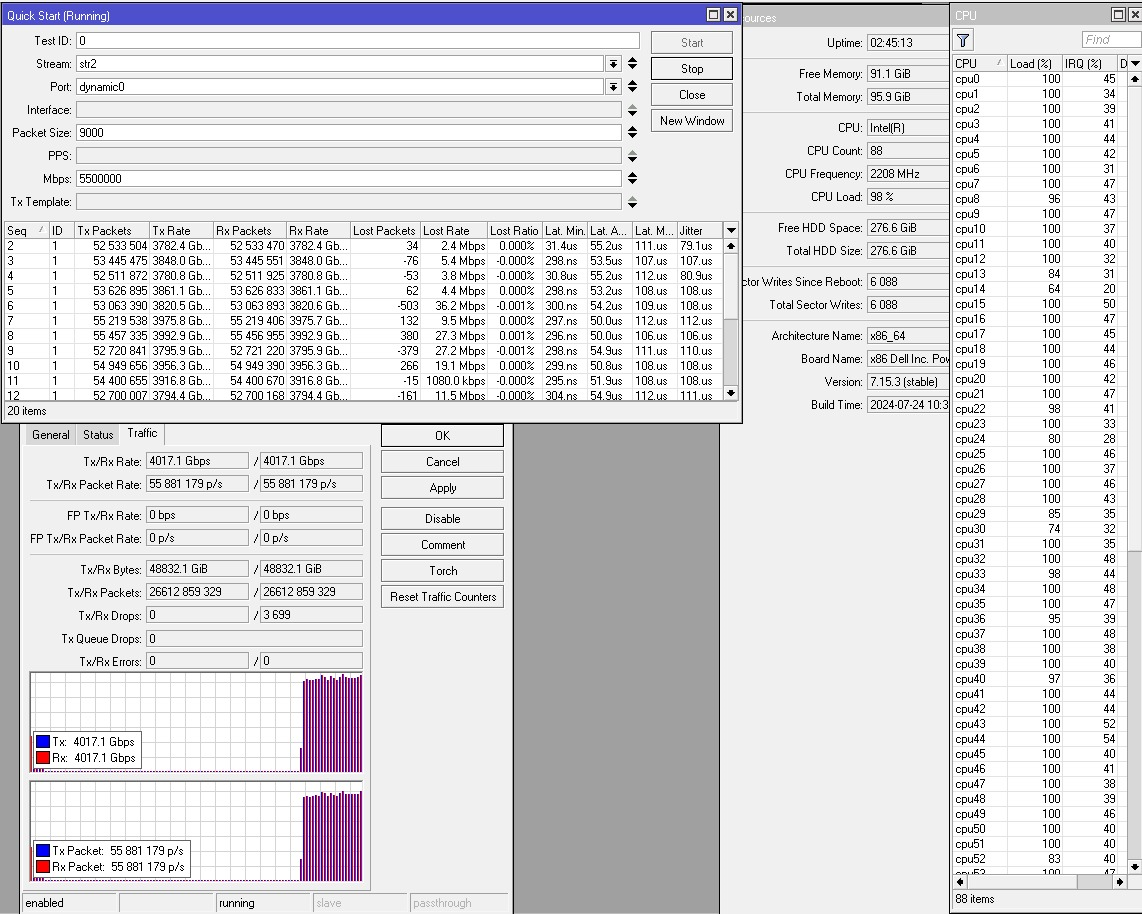This screenshot has height=914, width=1142.
Task: Click Cancel in the interface dialog
Action: (x=442, y=462)
